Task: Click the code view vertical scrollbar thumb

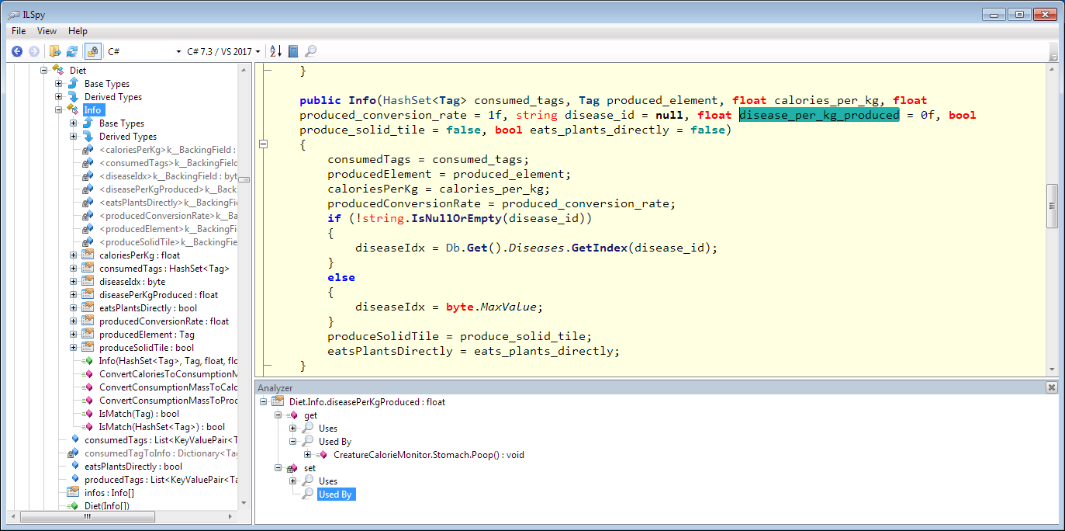Action: pos(1051,205)
